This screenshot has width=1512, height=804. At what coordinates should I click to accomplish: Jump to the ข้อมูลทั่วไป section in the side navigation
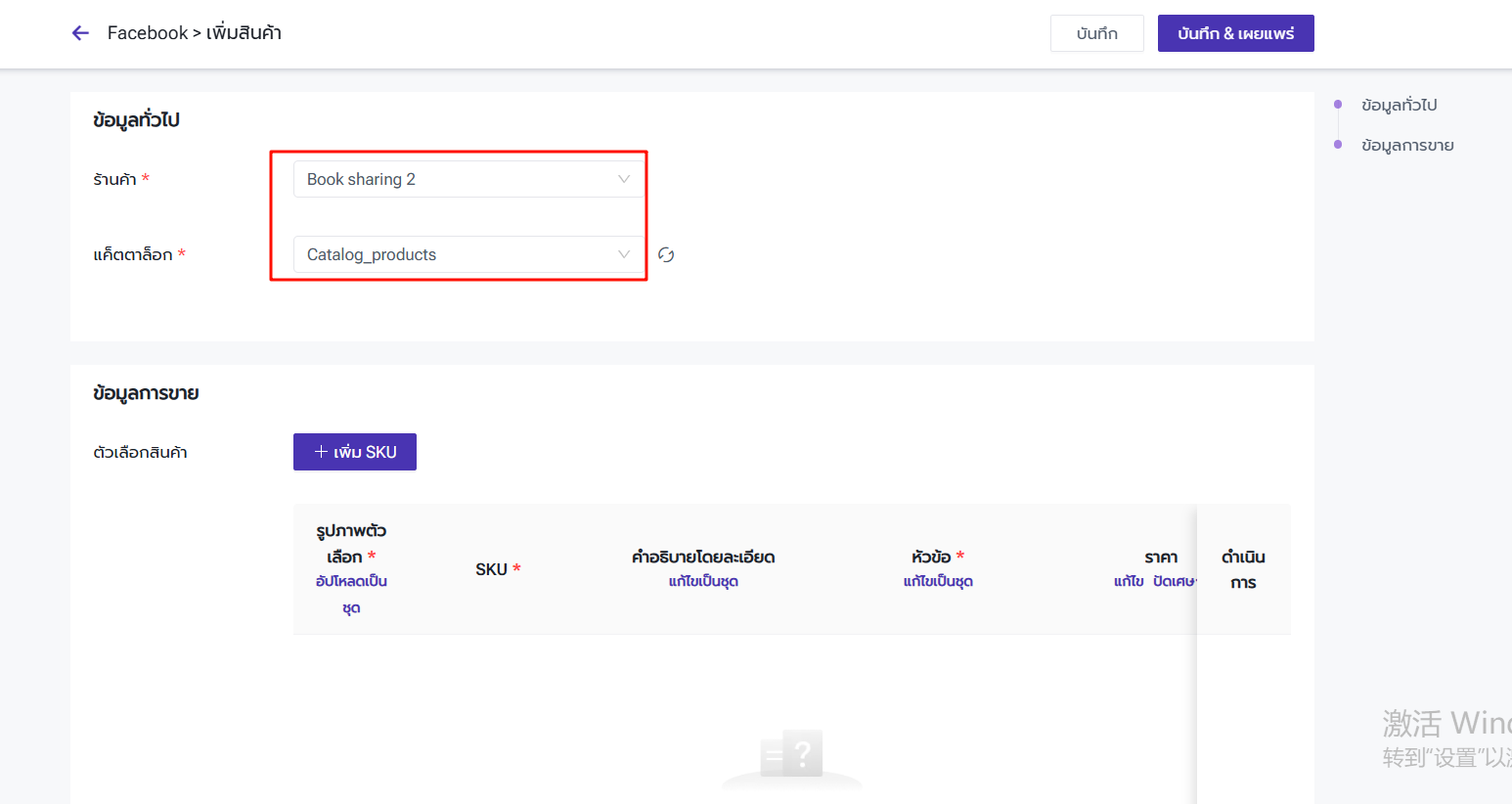tap(1399, 105)
